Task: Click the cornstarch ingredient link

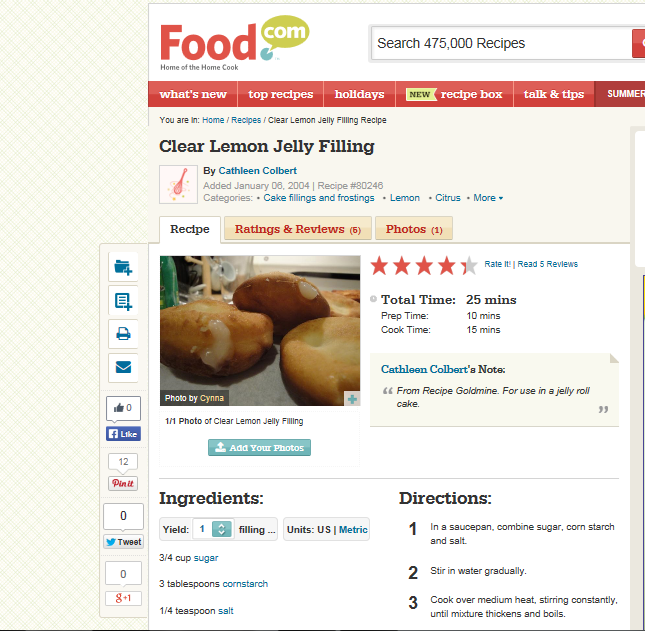Action: 245,584
